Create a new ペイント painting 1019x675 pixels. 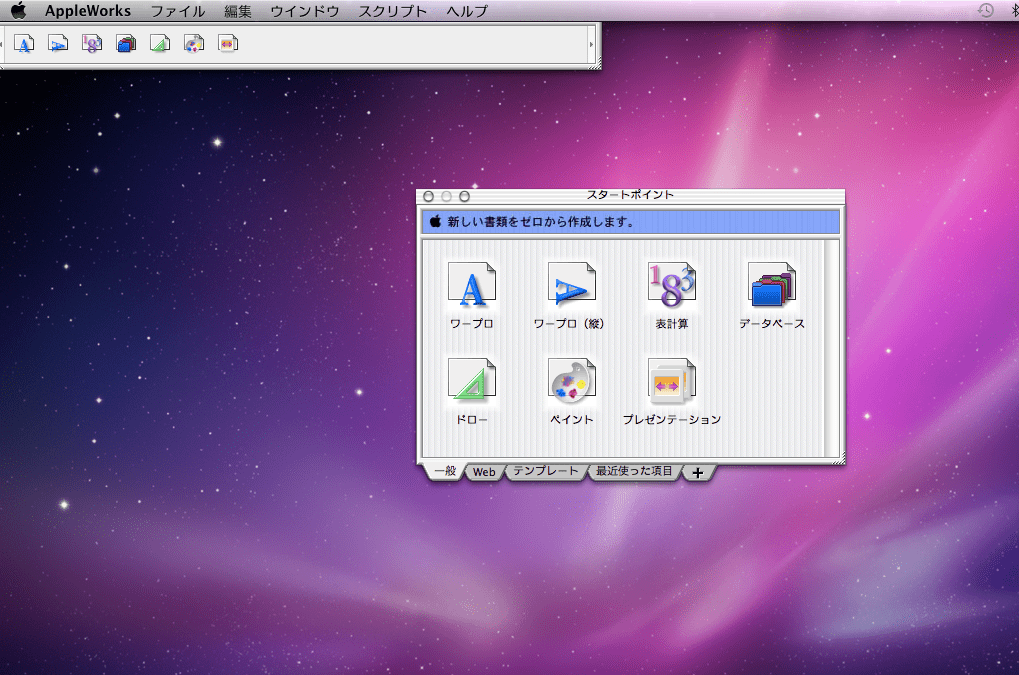[x=571, y=391]
